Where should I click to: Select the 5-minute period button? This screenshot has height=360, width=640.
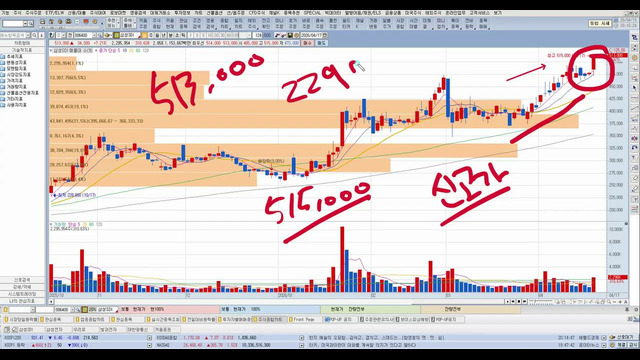click(203, 35)
